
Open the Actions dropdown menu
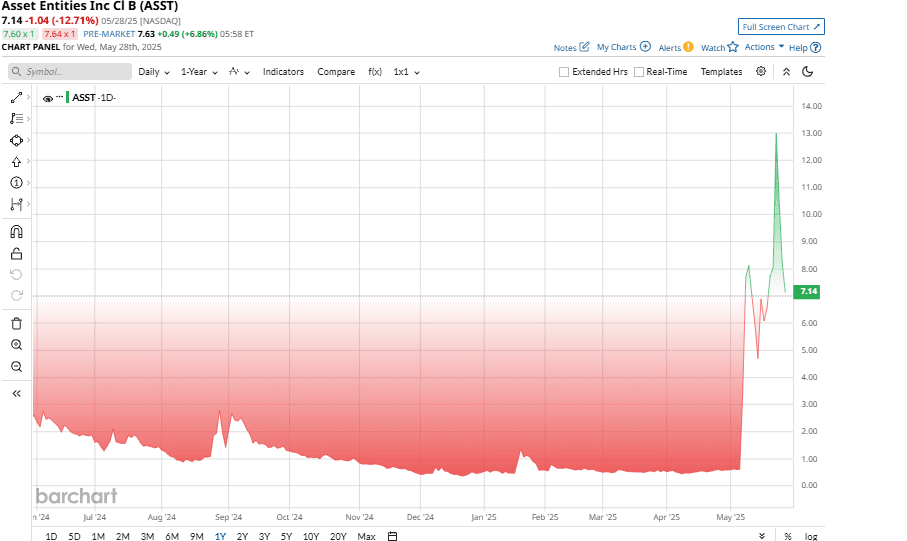pyautogui.click(x=764, y=47)
